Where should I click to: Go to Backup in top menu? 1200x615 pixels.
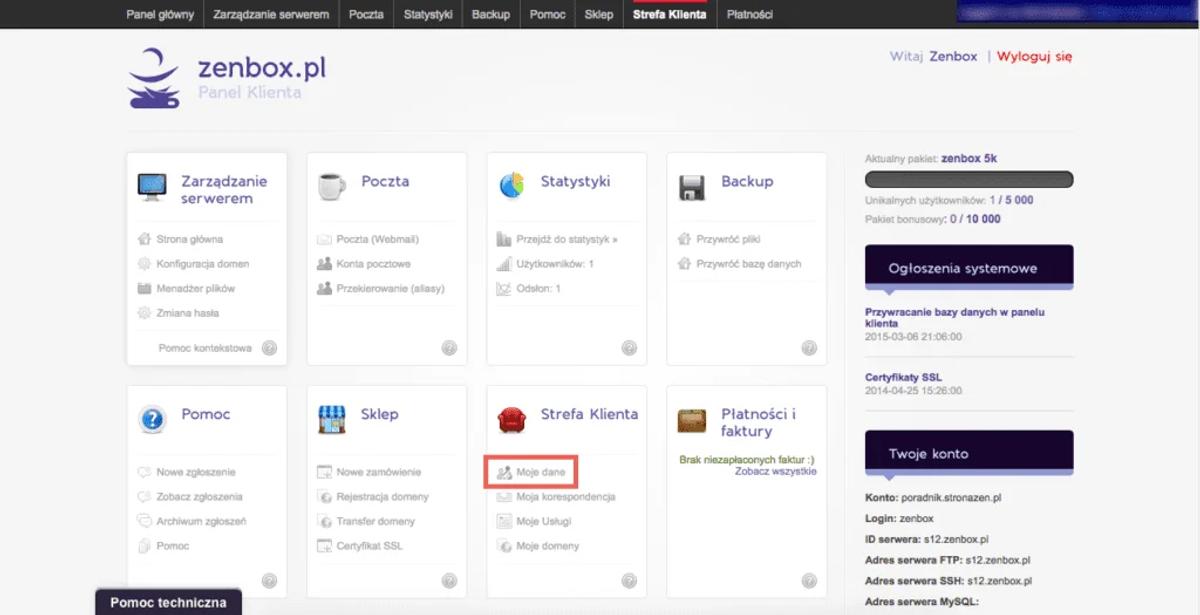[491, 15]
